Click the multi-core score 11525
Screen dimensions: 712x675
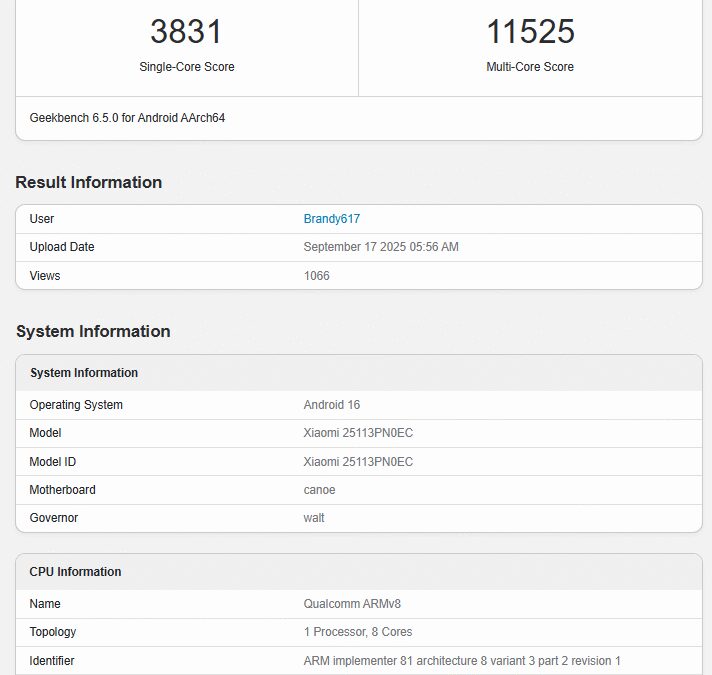[530, 32]
